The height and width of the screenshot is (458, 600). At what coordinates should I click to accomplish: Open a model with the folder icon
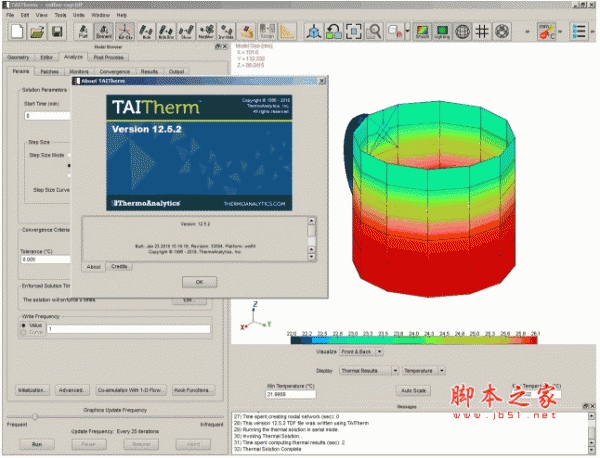click(39, 34)
